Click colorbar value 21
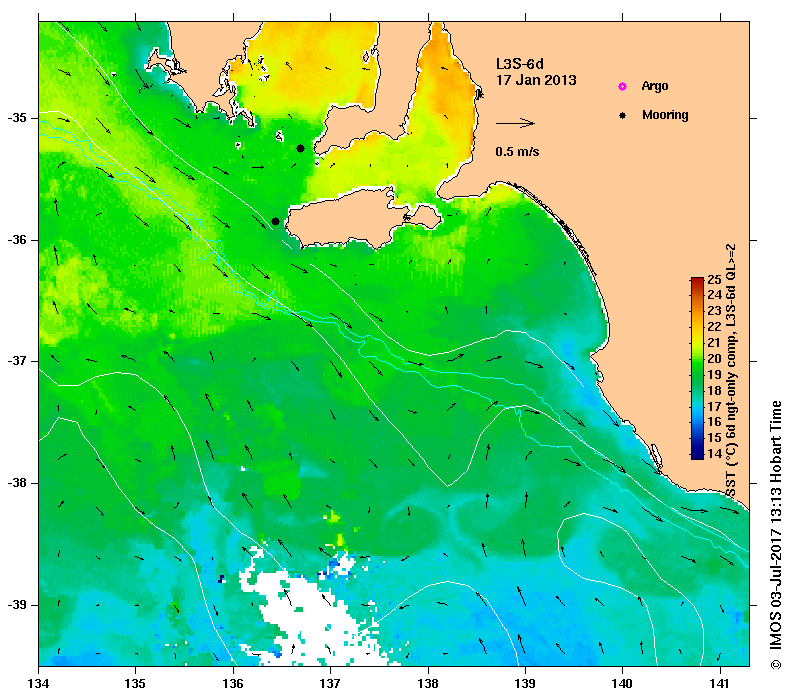The image size is (791, 700). [714, 342]
